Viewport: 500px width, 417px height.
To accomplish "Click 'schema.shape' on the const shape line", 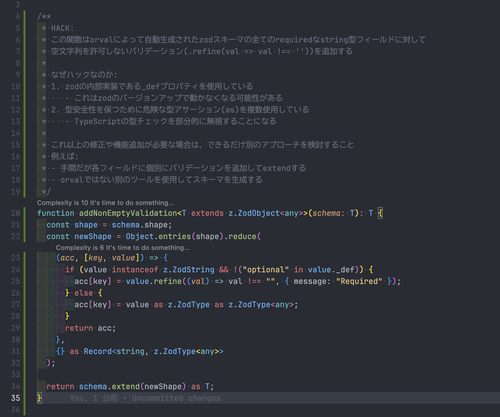I will pos(142,225).
